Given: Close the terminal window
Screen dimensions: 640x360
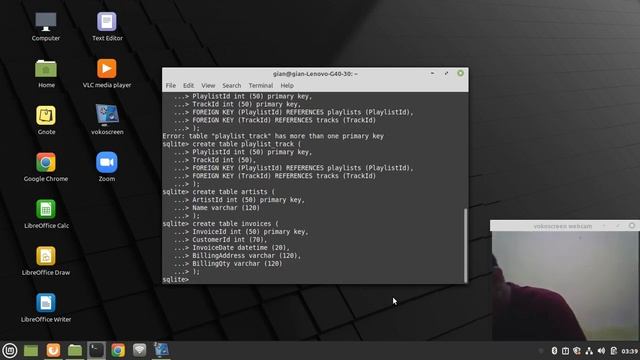Looking at the screenshot, I should (460, 73).
